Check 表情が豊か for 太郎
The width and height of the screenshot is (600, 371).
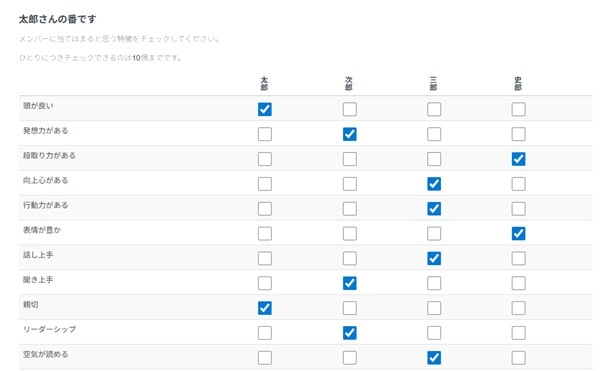(x=265, y=234)
